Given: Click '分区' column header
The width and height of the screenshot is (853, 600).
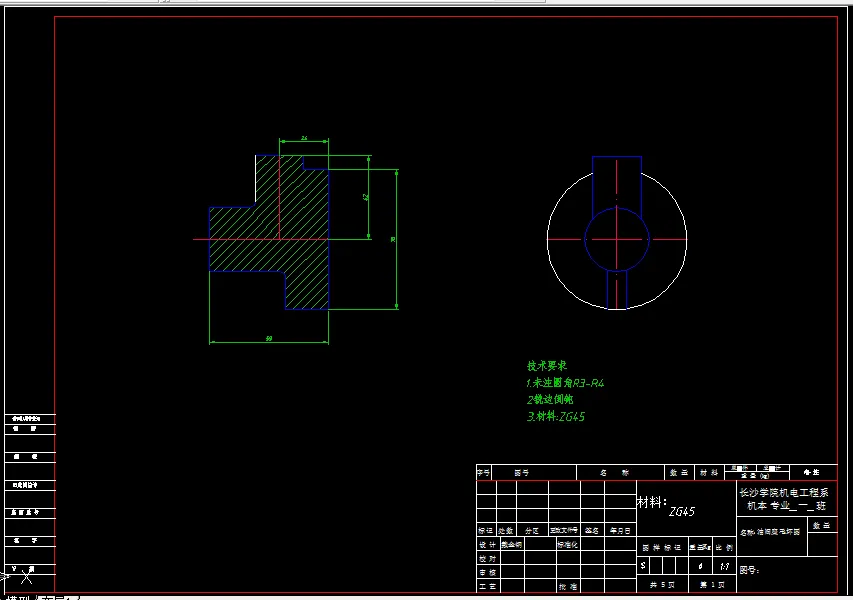Looking at the screenshot, I should (531, 530).
